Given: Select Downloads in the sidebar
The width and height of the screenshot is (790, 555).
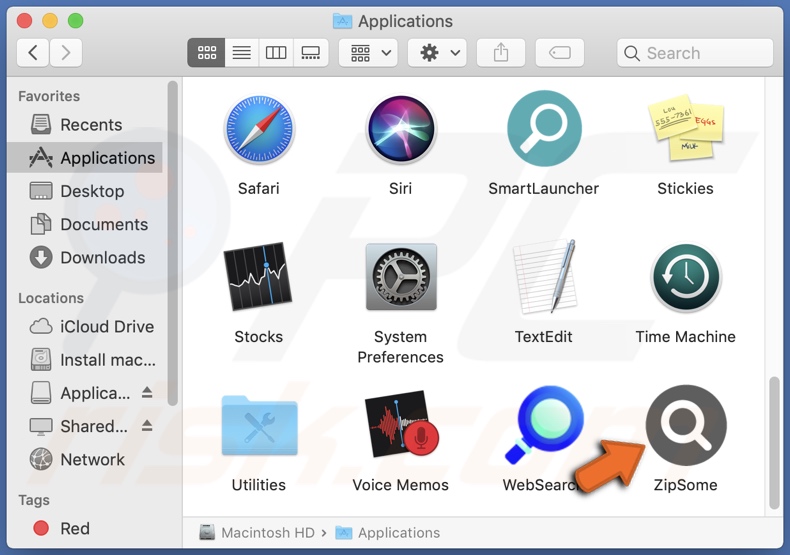Looking at the screenshot, I should click(102, 258).
